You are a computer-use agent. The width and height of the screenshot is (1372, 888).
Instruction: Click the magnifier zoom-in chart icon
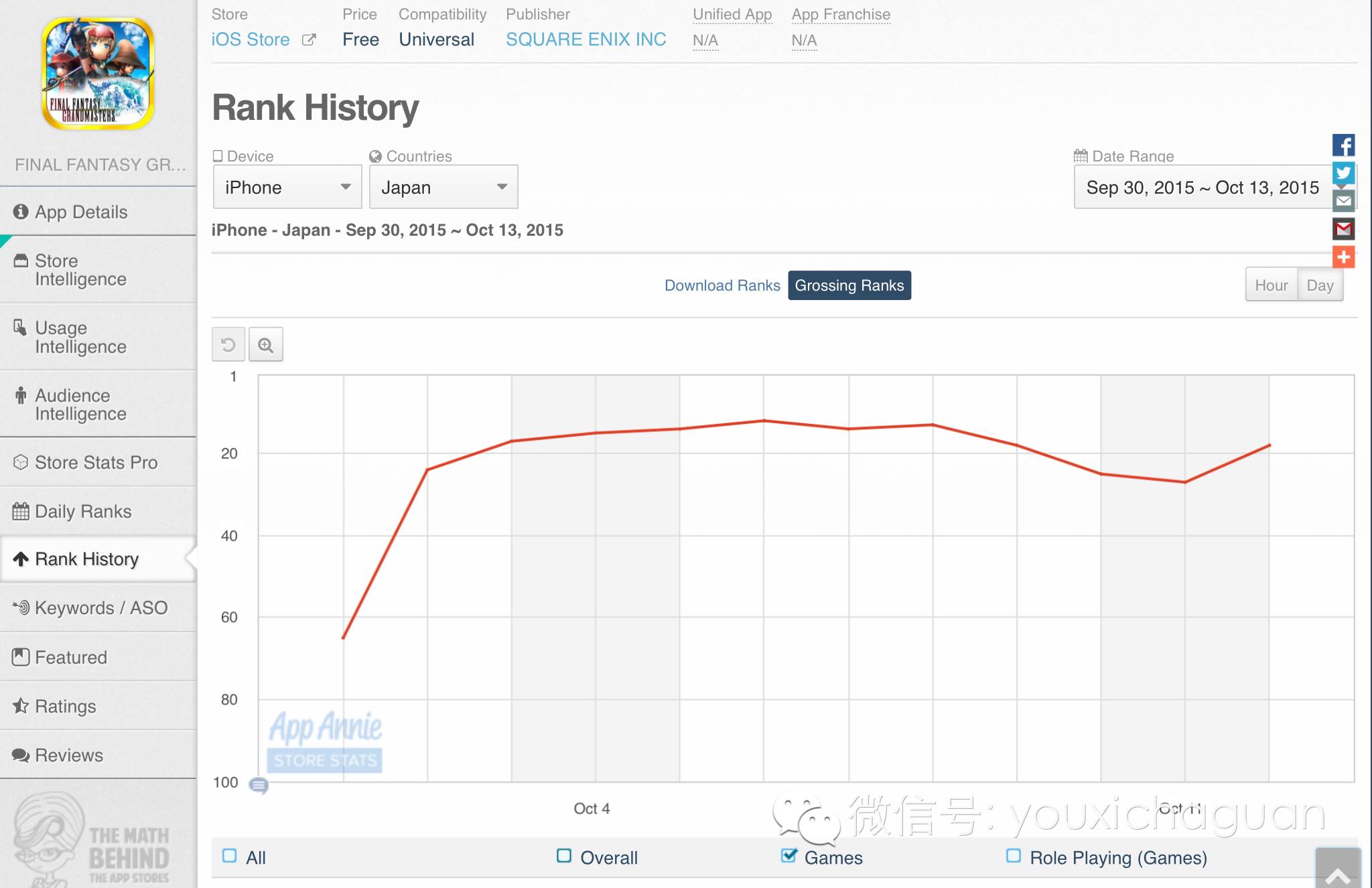click(266, 345)
